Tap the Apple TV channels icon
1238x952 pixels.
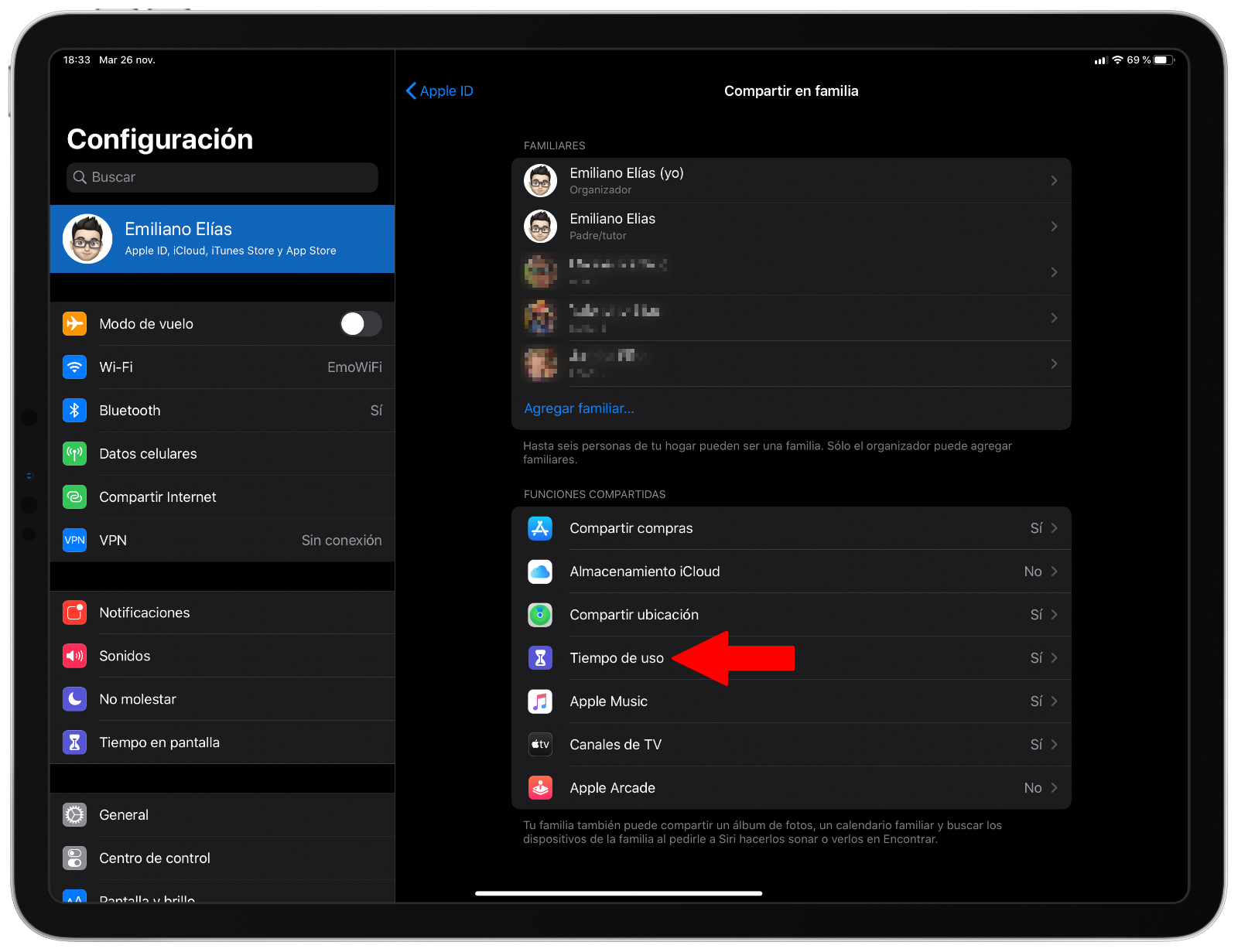pyautogui.click(x=540, y=745)
